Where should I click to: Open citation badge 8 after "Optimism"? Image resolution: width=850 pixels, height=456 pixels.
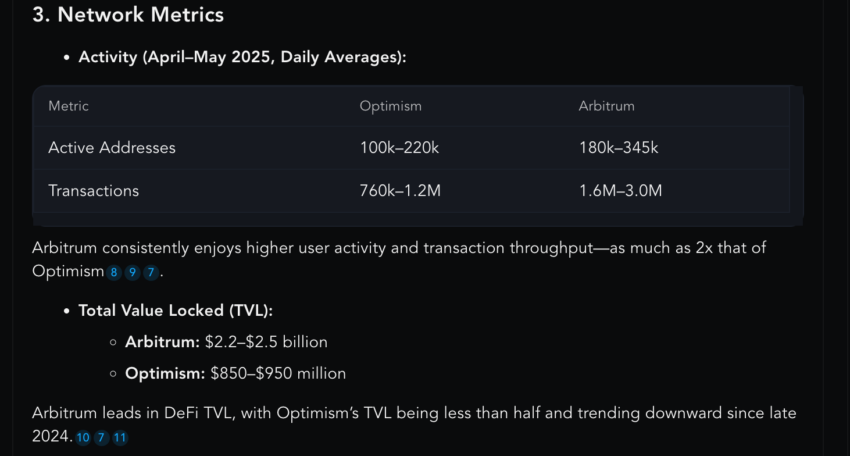coord(114,272)
